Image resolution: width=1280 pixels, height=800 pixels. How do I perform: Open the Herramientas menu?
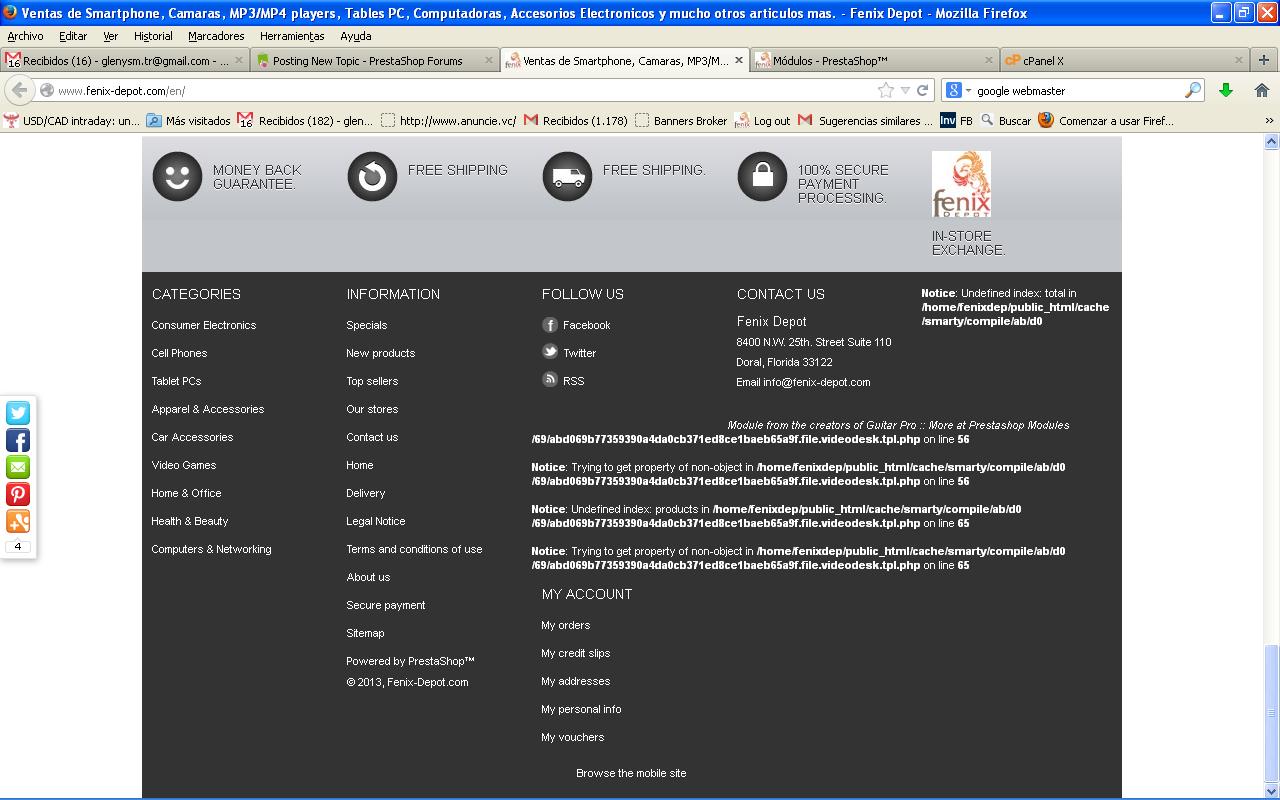(292, 36)
